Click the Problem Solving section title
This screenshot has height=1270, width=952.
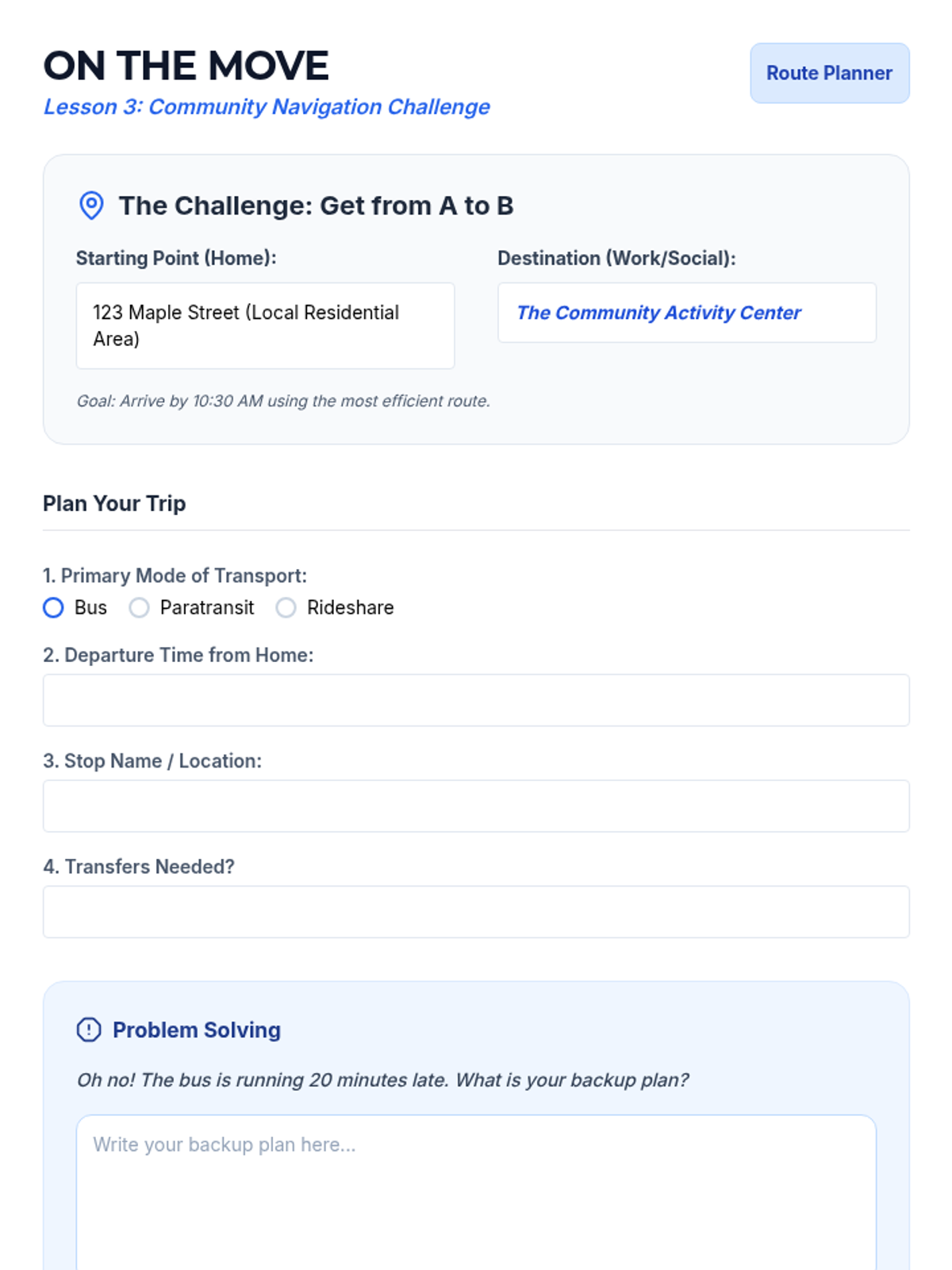197,1029
